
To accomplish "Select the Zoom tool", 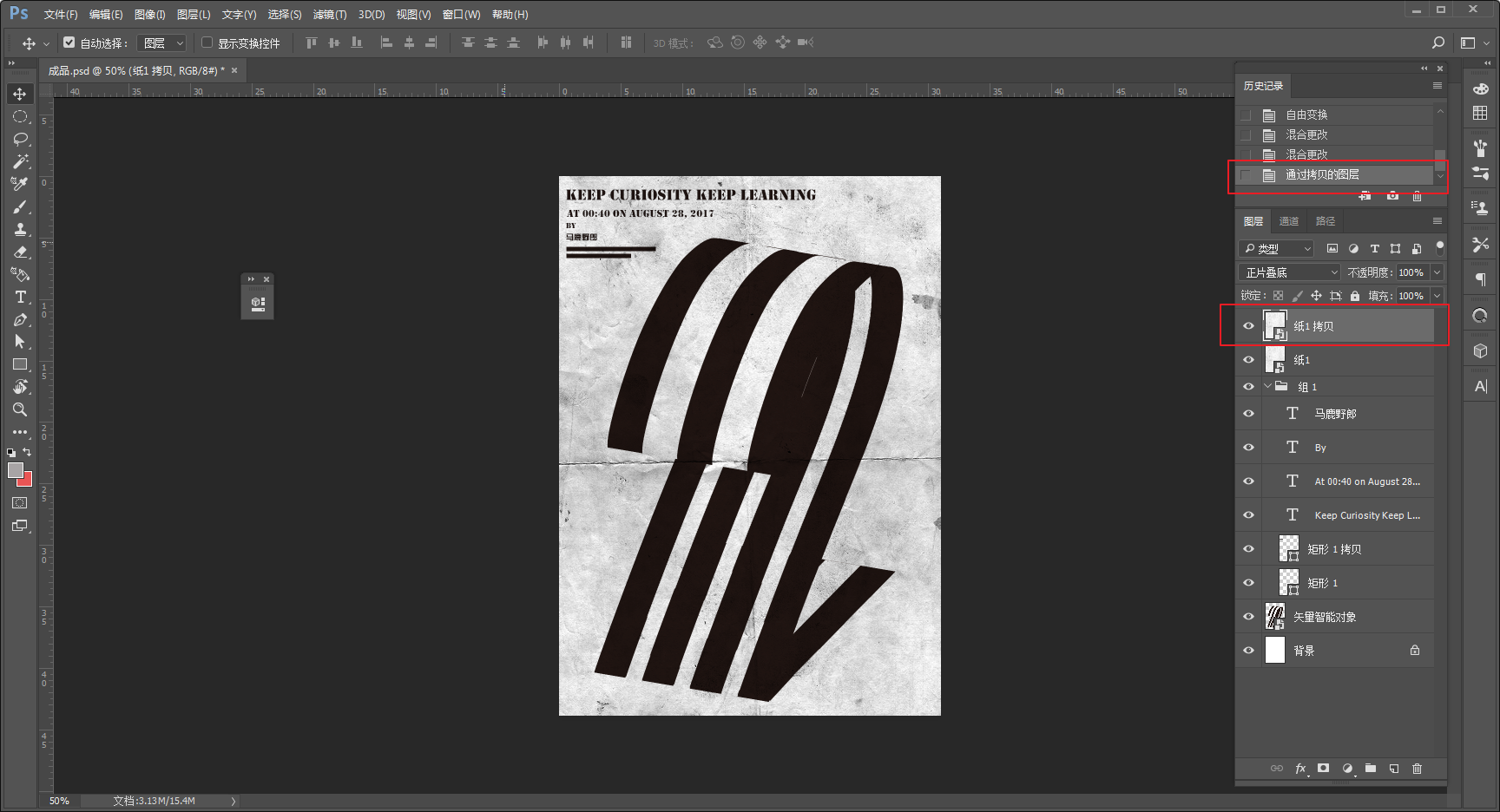I will [20, 409].
